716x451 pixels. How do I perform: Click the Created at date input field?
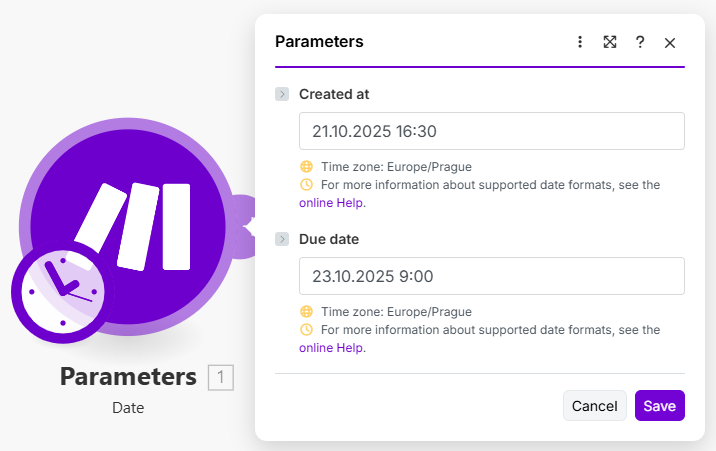click(491, 131)
